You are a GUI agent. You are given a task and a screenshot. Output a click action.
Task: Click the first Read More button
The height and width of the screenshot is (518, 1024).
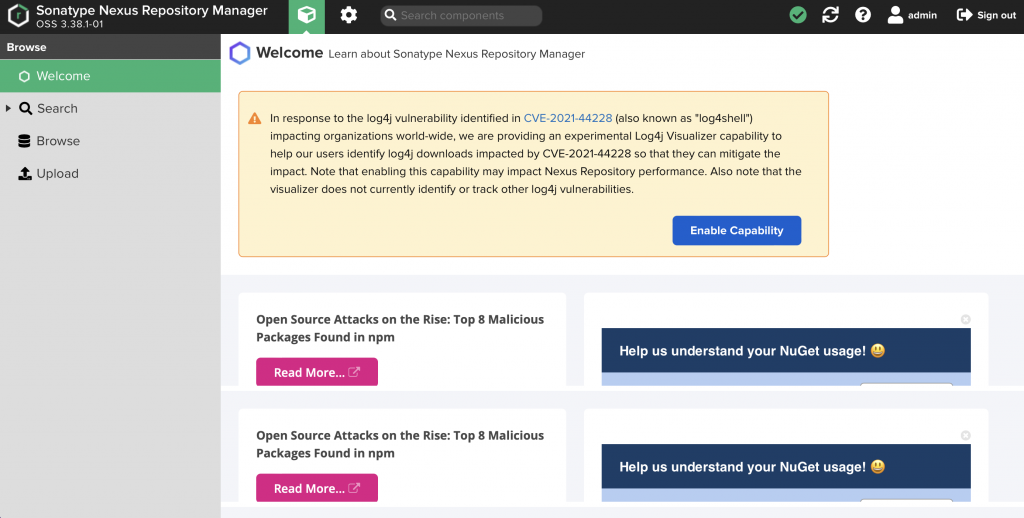(x=316, y=372)
